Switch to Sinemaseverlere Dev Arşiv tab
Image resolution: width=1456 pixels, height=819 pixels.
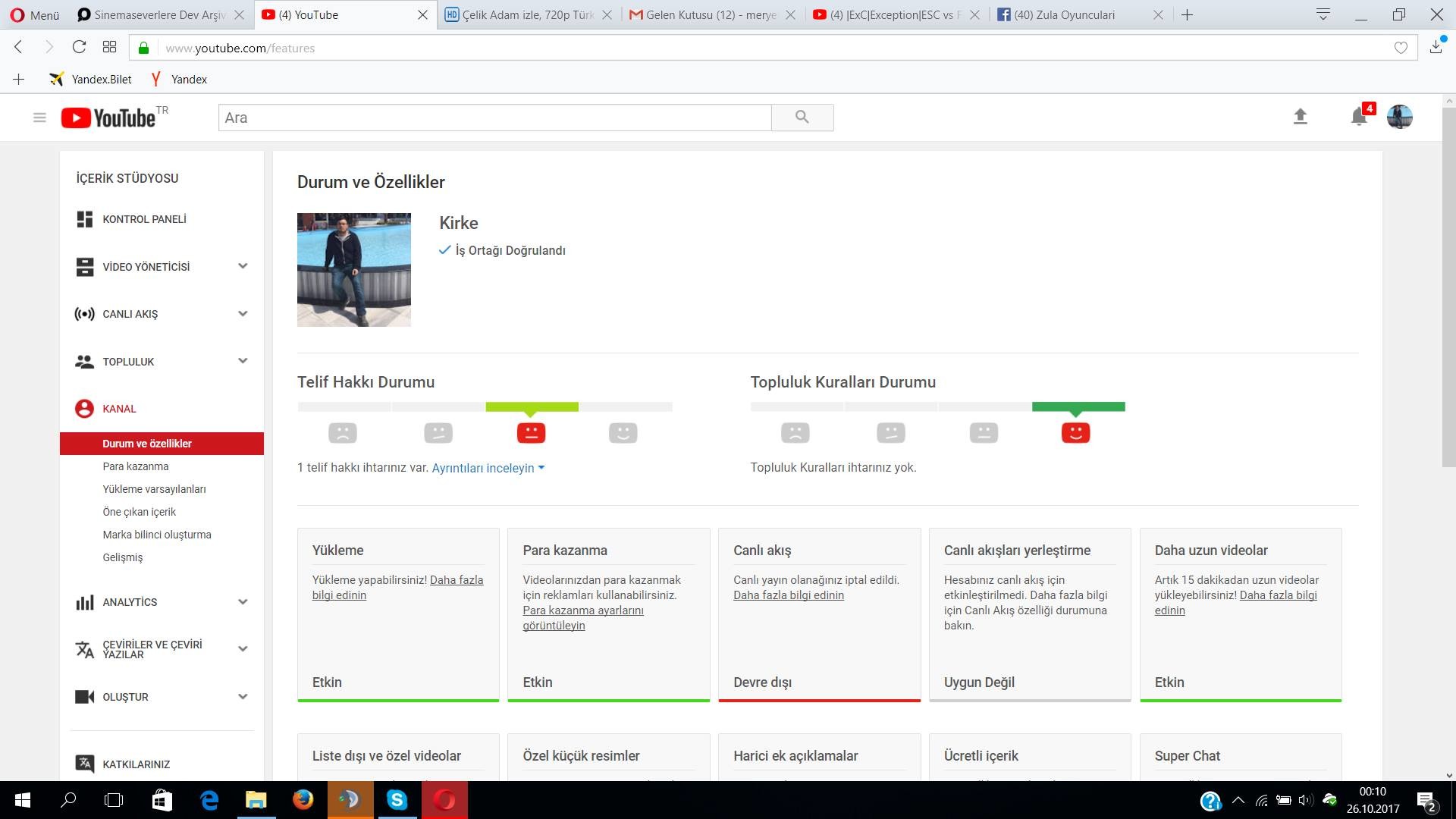[162, 14]
